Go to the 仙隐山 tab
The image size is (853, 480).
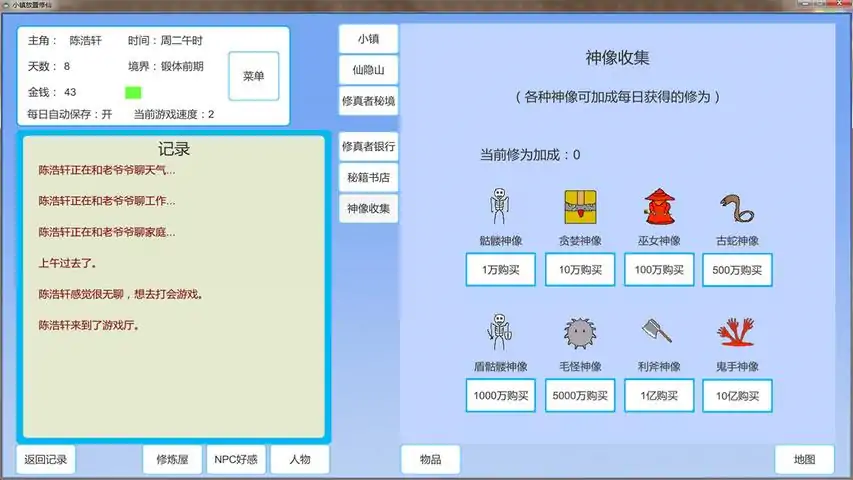pos(369,71)
